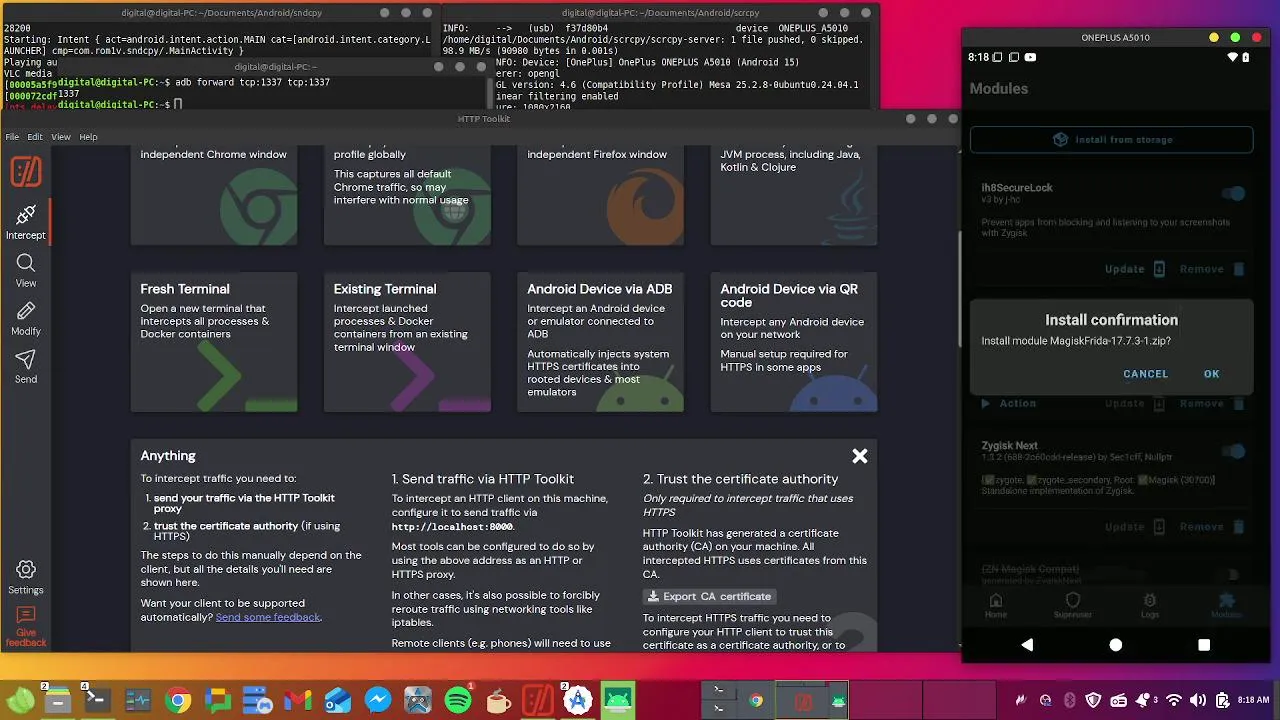Switch to Magisk Logs tab
The height and width of the screenshot is (720, 1280).
click(1150, 605)
